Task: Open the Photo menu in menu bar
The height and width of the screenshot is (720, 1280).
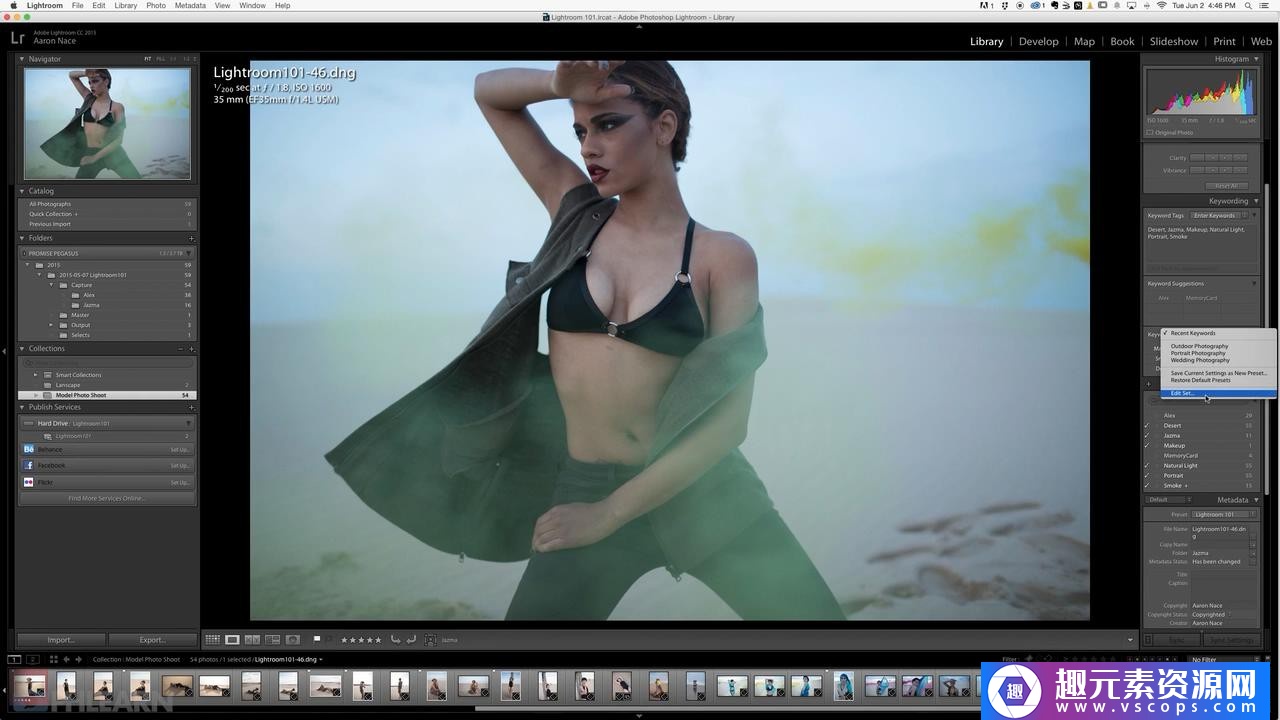Action: 156,5
